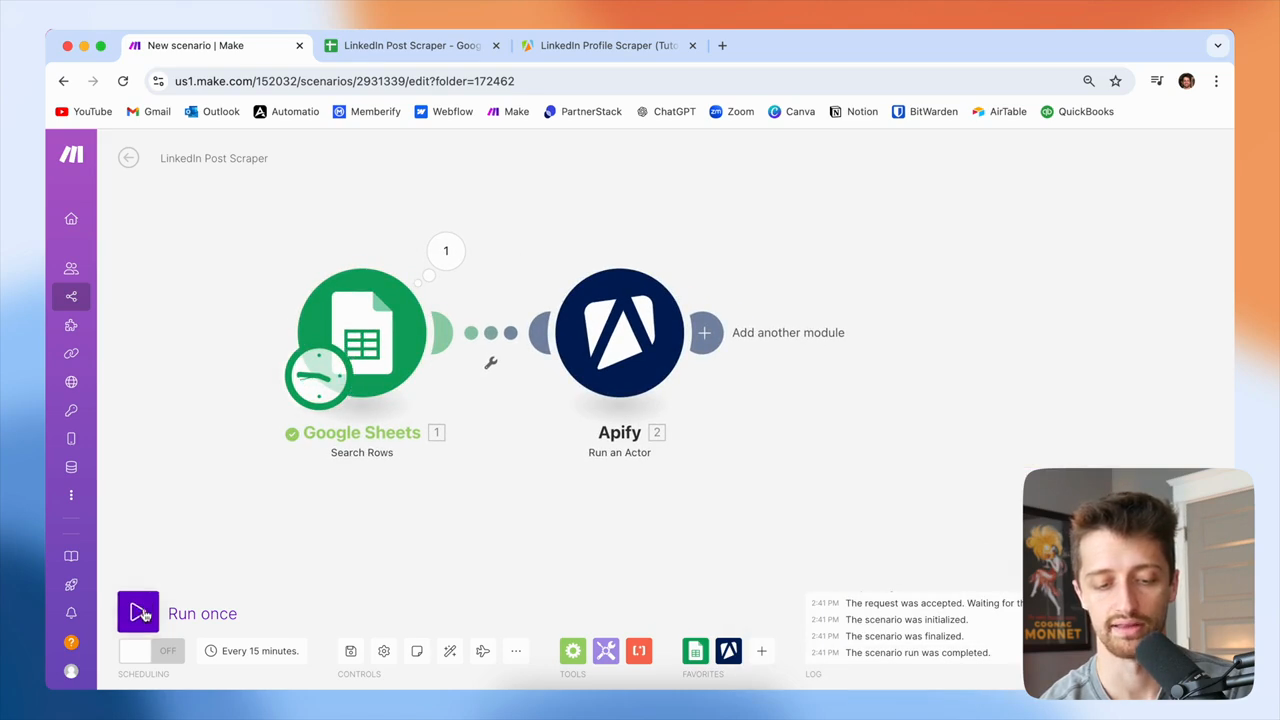Open the YouTube bookmark

pyautogui.click(x=84, y=112)
